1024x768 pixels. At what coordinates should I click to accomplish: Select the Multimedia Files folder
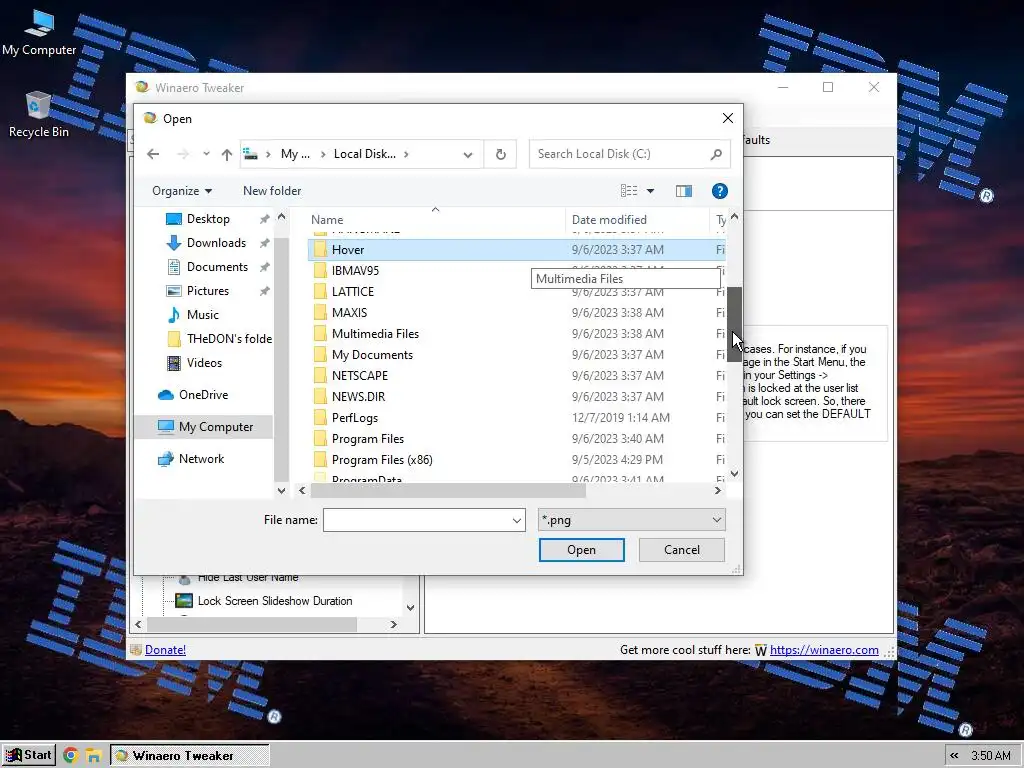point(516,334)
